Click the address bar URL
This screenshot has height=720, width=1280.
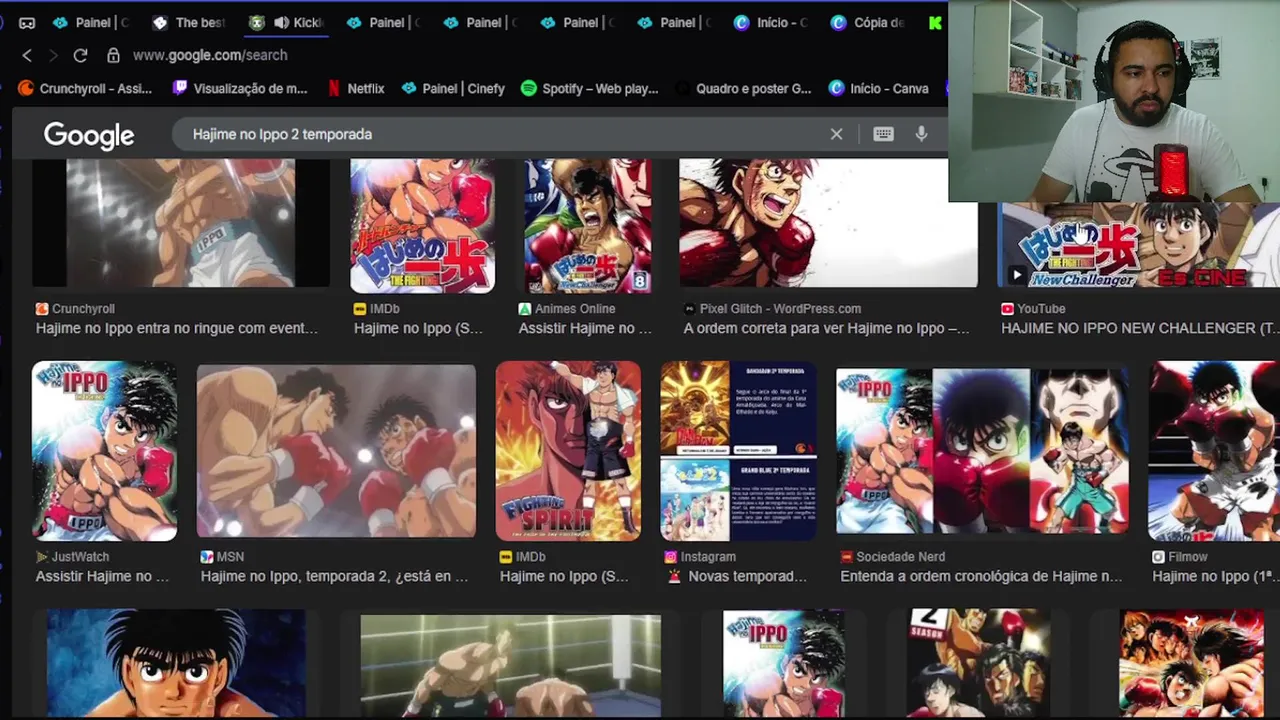coord(210,55)
